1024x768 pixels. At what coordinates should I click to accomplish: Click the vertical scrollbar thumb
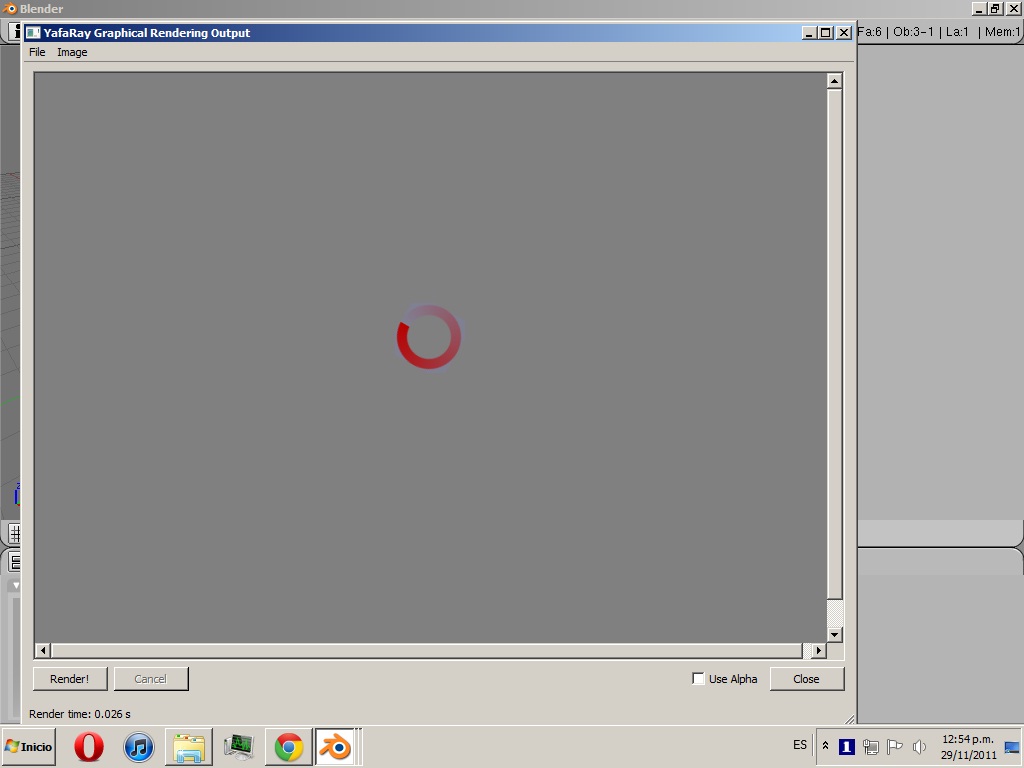834,344
